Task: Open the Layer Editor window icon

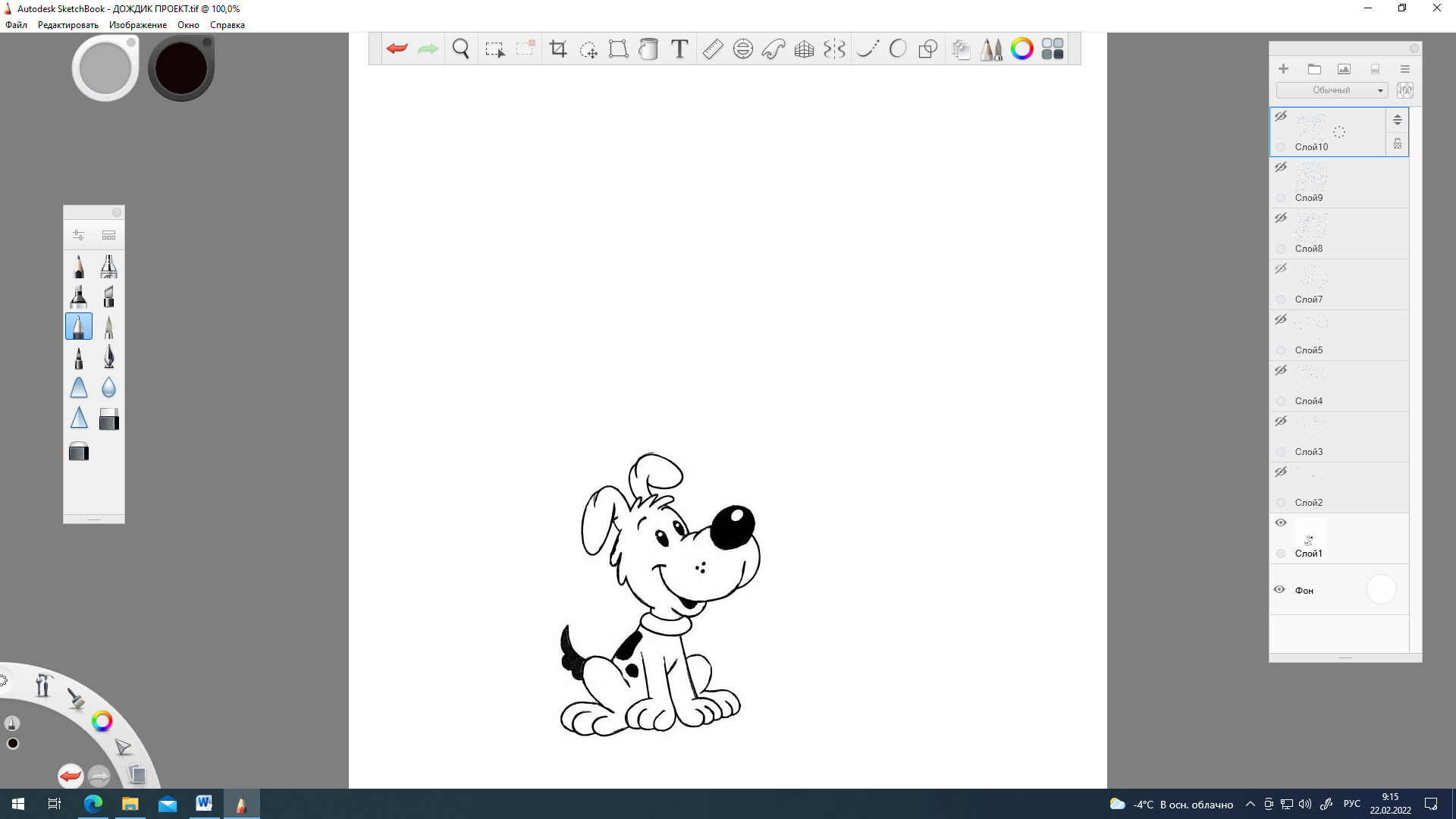Action: click(x=961, y=49)
